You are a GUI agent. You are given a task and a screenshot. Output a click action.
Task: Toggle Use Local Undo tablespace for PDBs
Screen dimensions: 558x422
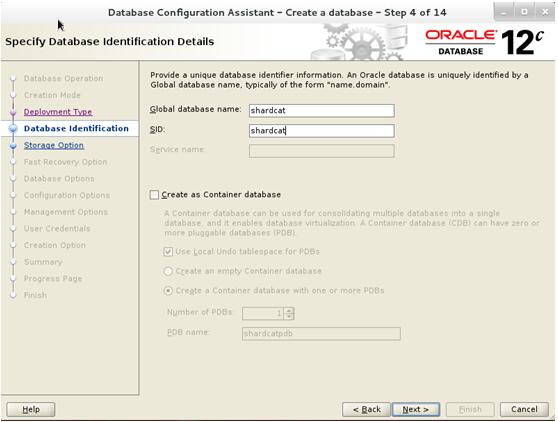(x=168, y=252)
